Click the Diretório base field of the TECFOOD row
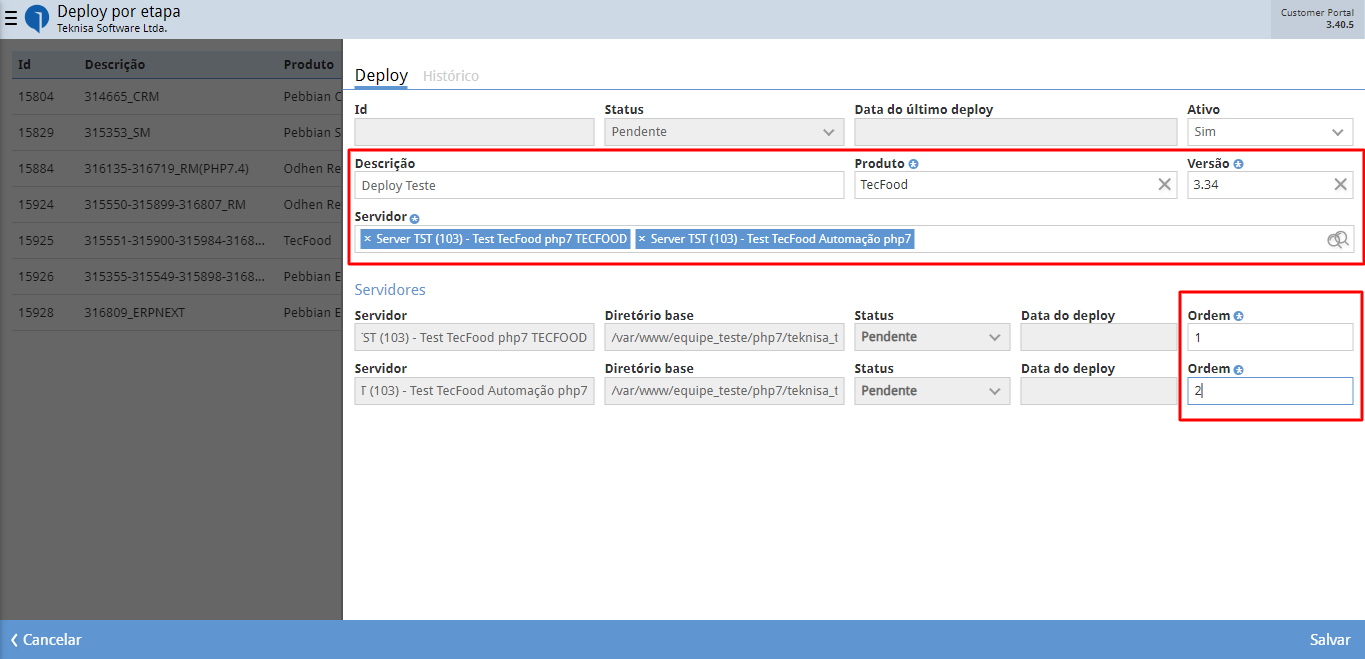Screen dimensions: 1365x659 [x=724, y=337]
